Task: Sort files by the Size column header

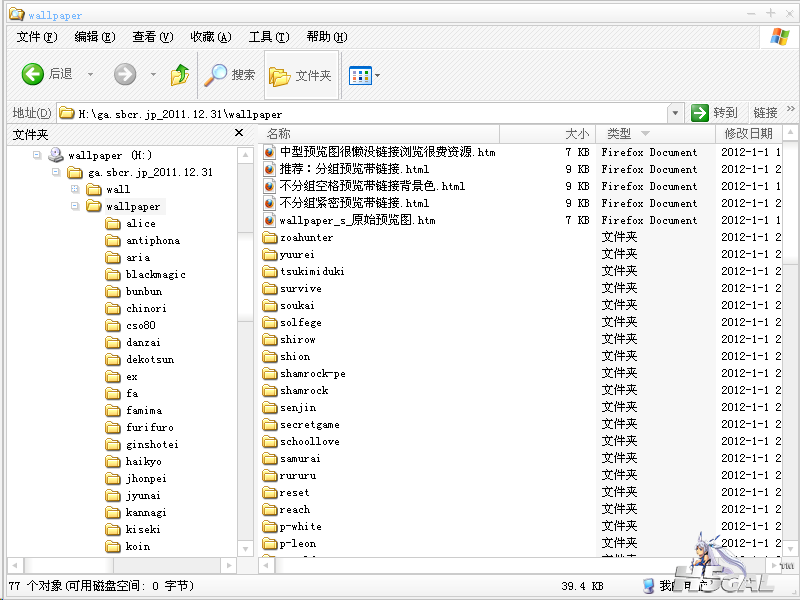Action: 547,134
